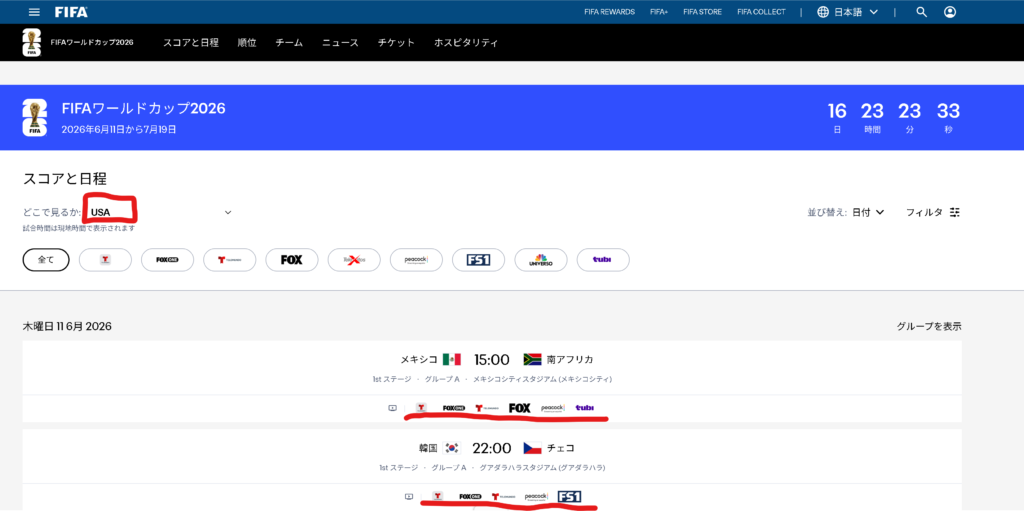Click Telemundo app icon under Mexico match
The image size is (1024, 511).
click(x=421, y=408)
